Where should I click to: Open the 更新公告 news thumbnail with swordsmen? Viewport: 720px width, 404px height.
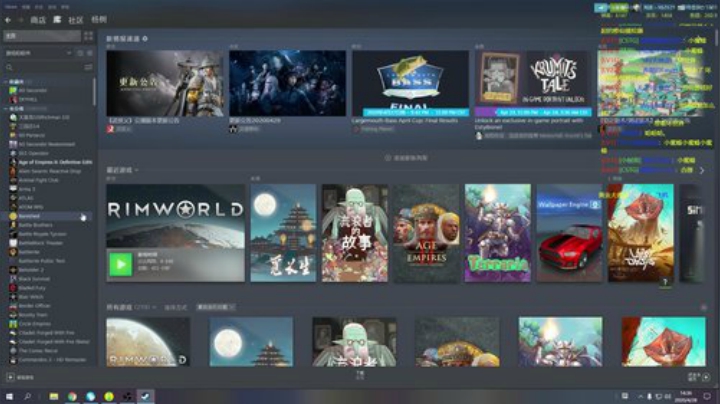165,83
